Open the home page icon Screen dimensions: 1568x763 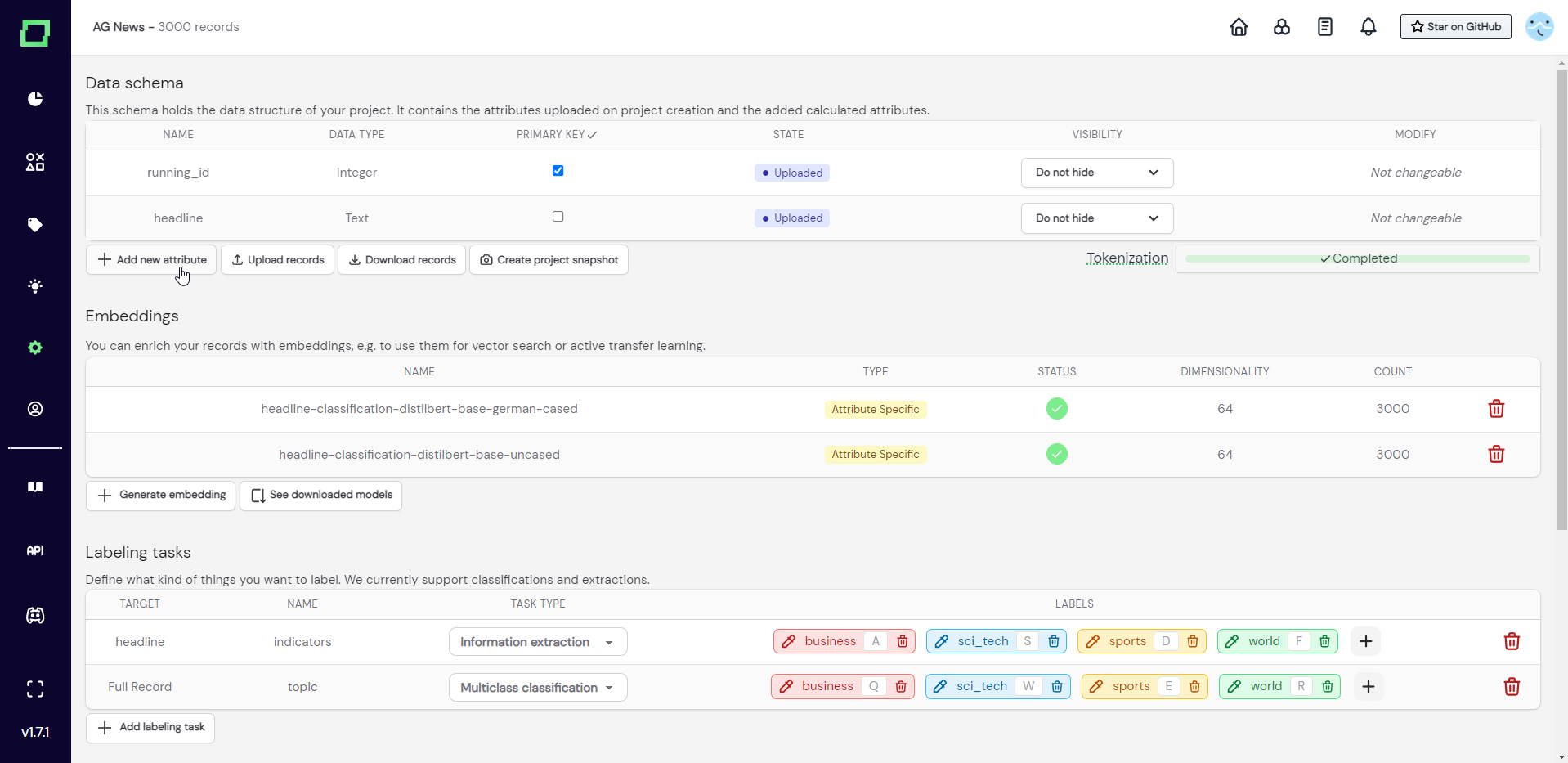point(1239,27)
